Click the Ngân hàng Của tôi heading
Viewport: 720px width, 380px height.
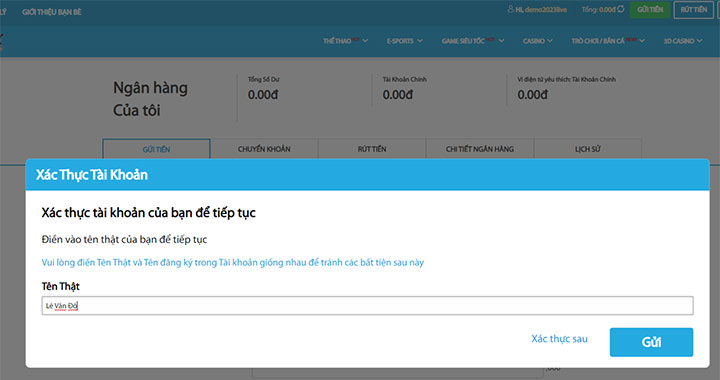click(150, 99)
